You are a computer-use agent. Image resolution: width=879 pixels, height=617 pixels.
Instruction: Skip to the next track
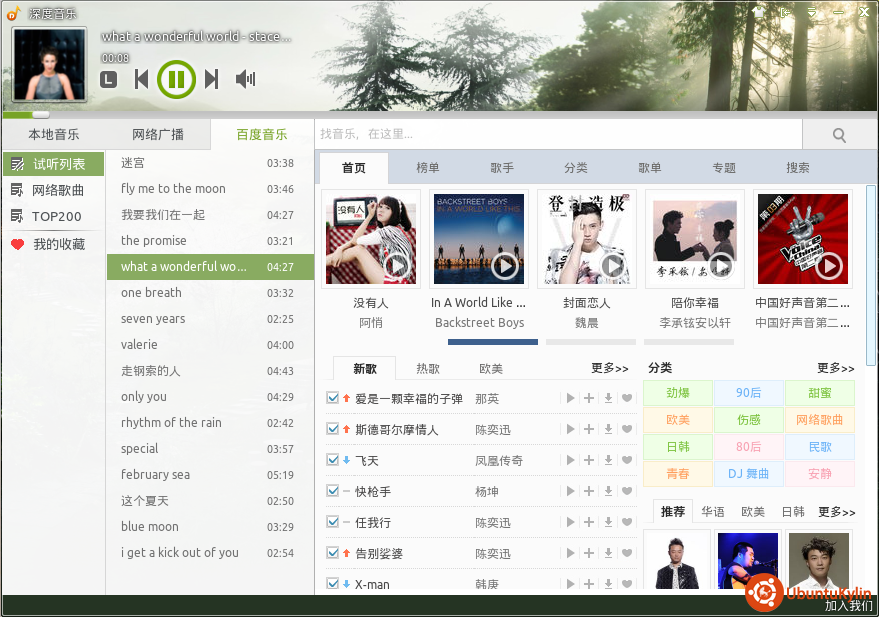point(211,80)
